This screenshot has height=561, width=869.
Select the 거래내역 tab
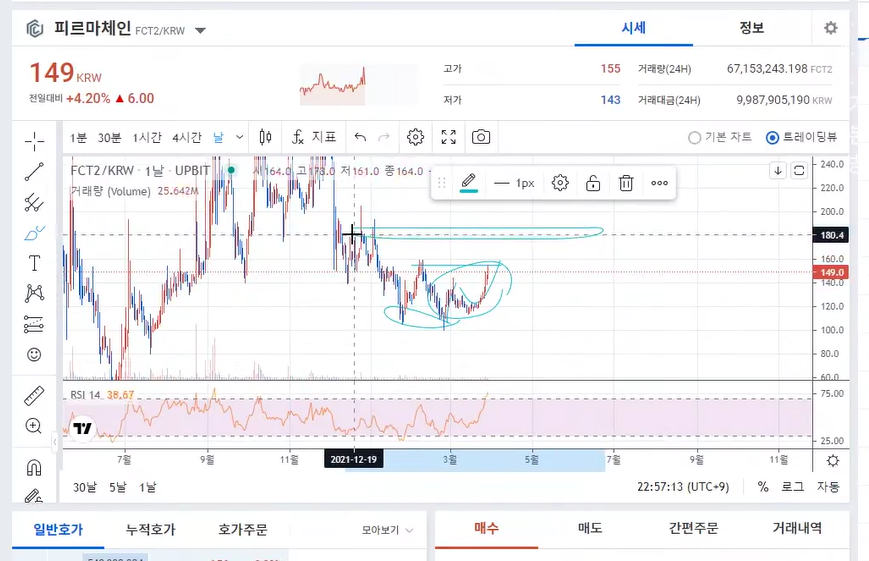pyautogui.click(x=797, y=528)
